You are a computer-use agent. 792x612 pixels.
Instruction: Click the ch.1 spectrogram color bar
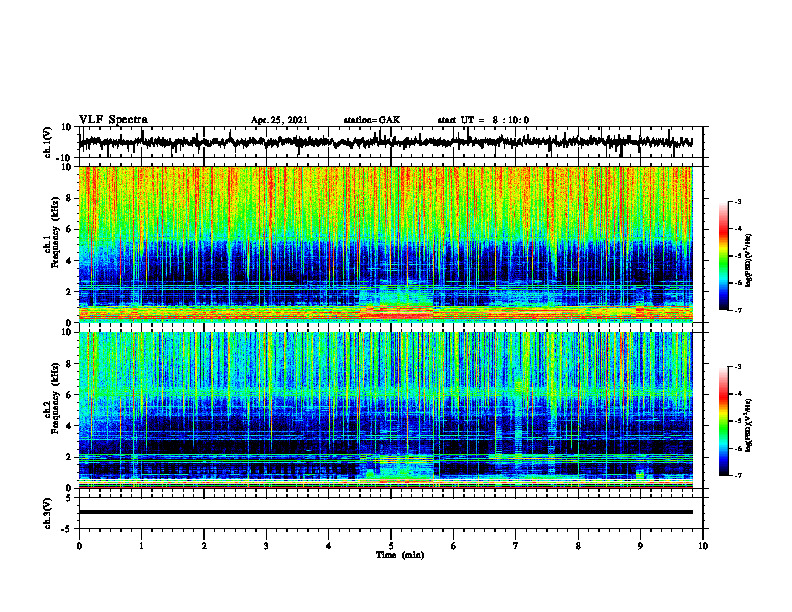click(723, 256)
